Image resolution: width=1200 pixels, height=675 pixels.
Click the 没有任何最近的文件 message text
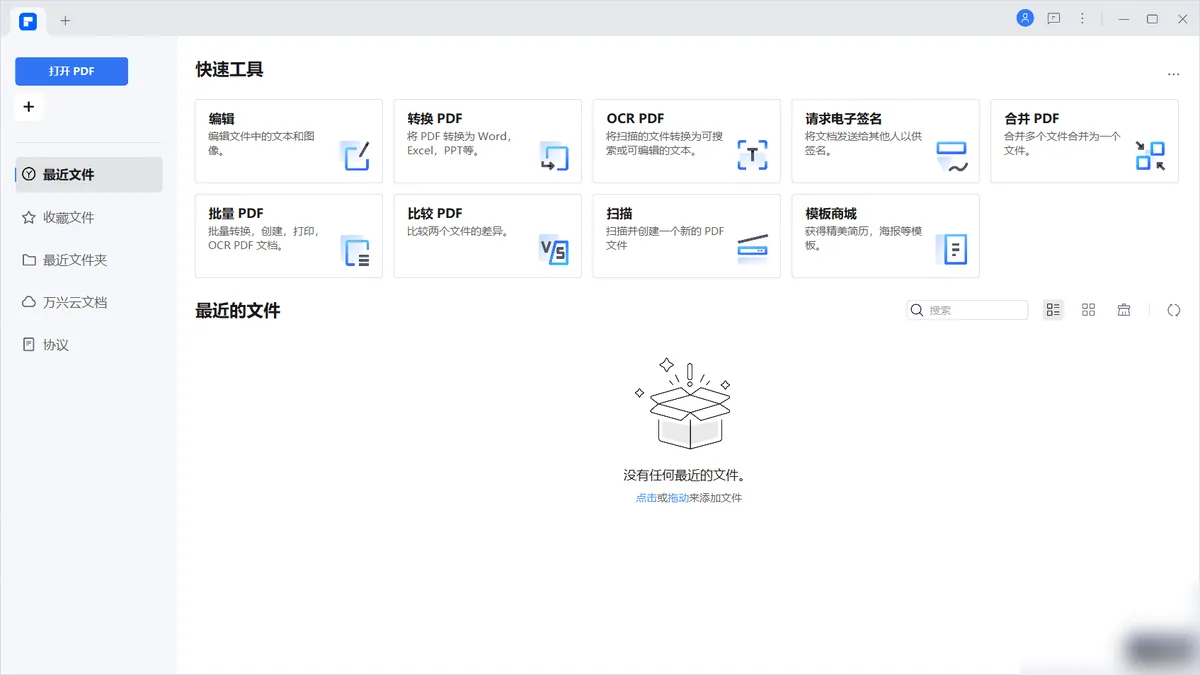[x=685, y=476]
